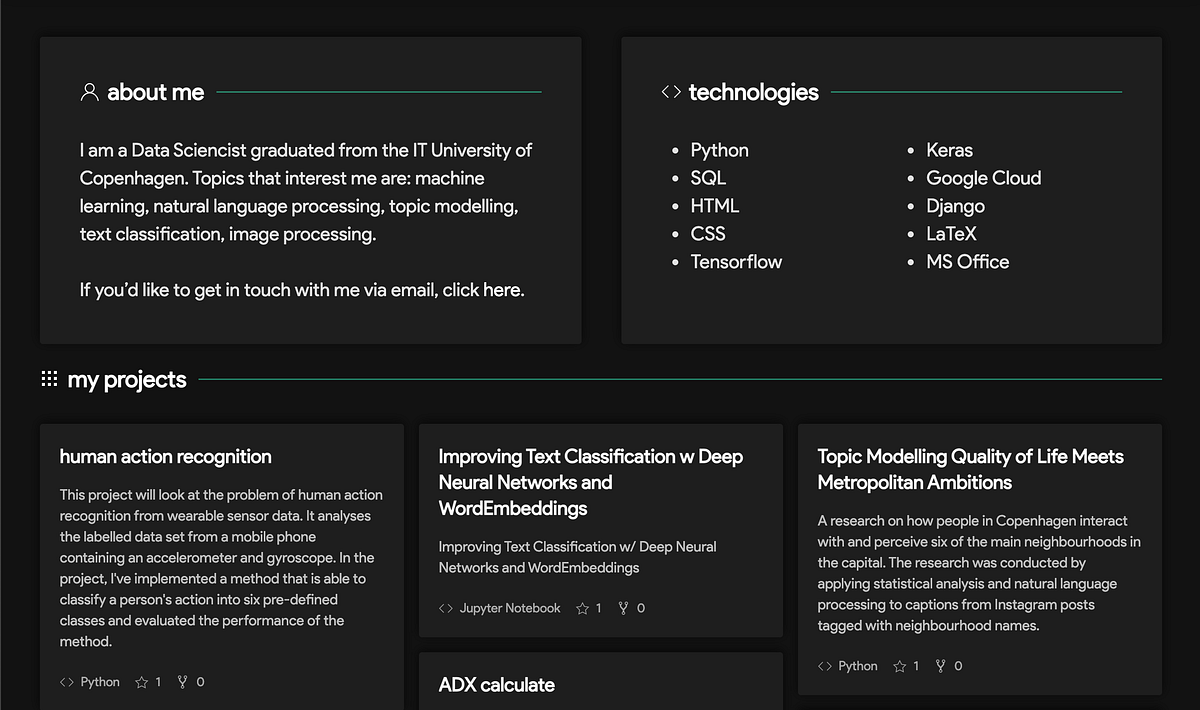Select "Google Cloud" in the technologies list
The image size is (1200, 710).
pyautogui.click(x=984, y=177)
